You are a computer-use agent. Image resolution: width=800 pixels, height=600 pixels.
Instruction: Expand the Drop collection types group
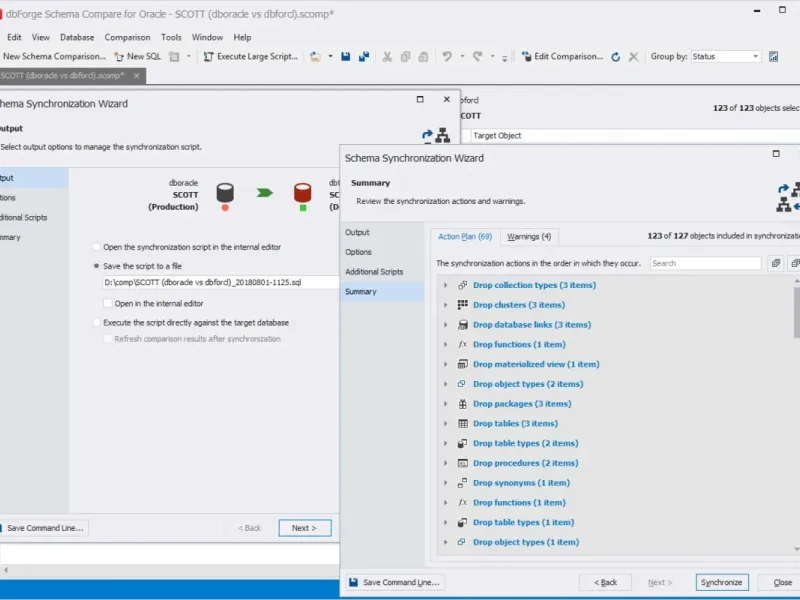[x=446, y=285]
